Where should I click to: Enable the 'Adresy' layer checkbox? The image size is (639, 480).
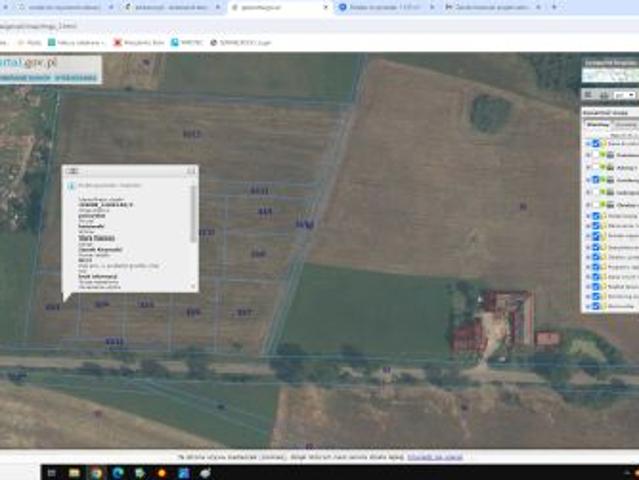pos(596,167)
